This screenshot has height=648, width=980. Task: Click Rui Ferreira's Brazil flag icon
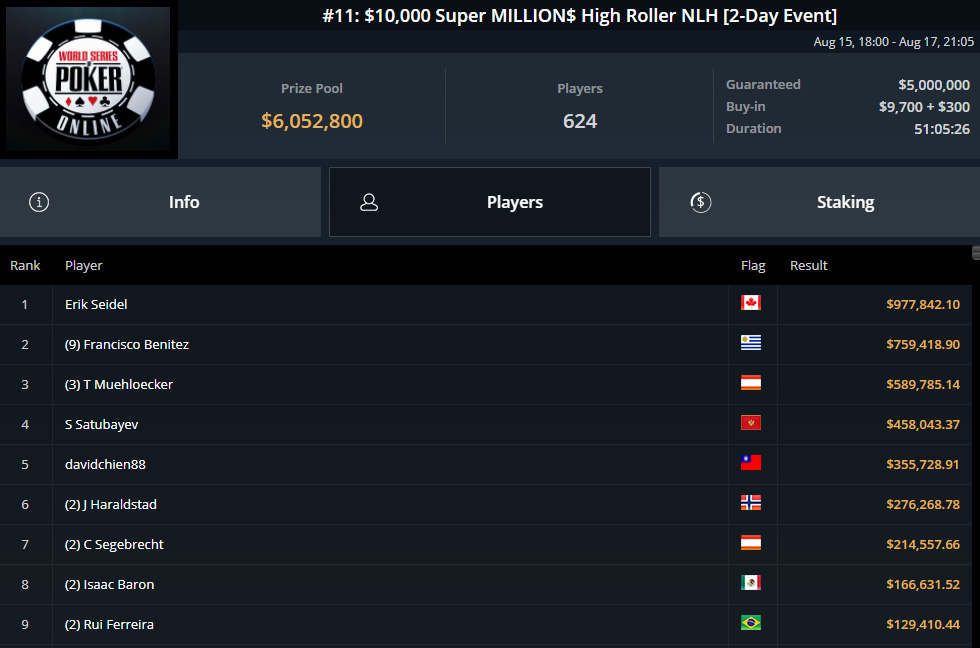click(751, 623)
